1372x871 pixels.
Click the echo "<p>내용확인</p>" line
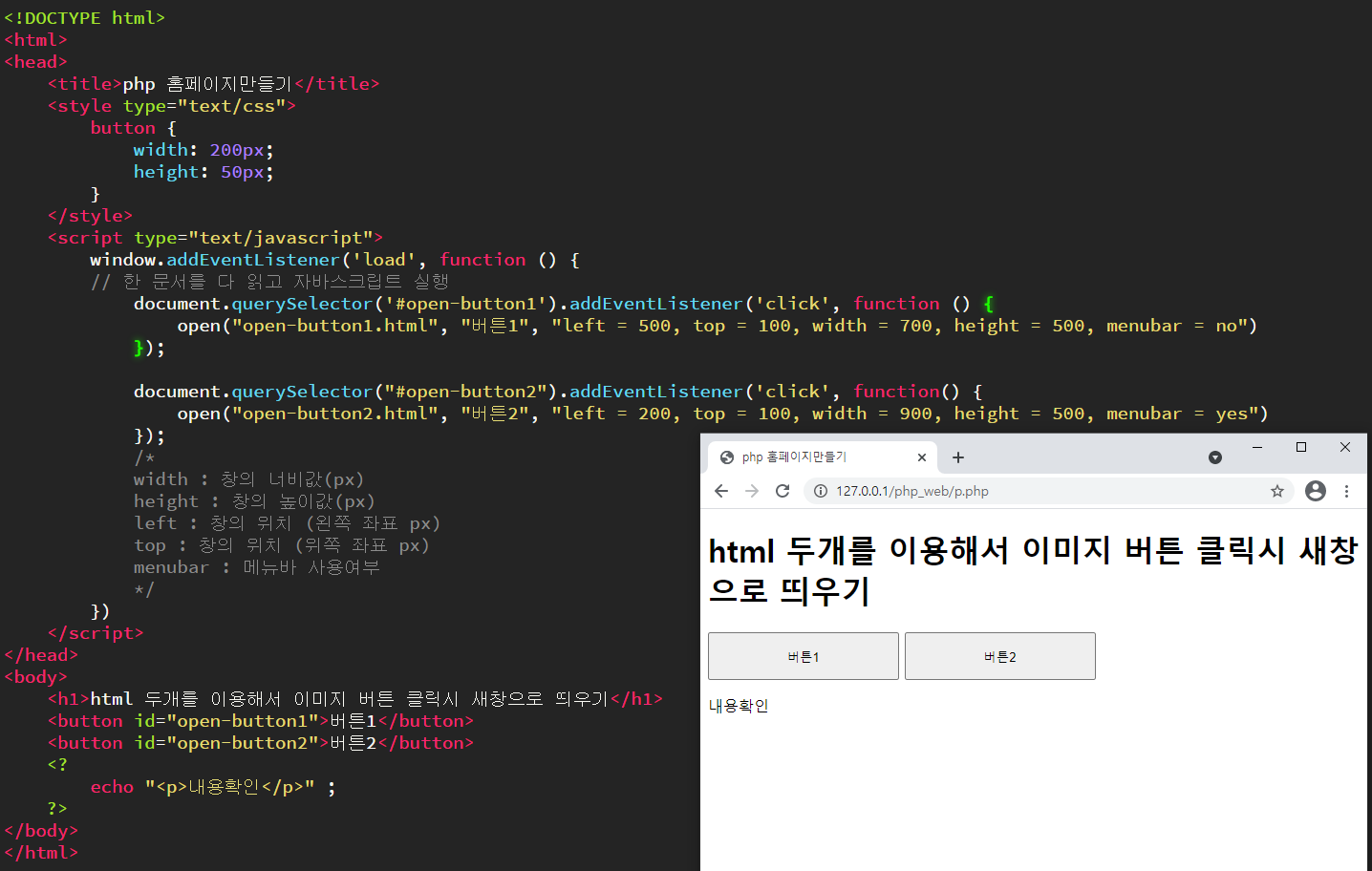pyautogui.click(x=213, y=787)
